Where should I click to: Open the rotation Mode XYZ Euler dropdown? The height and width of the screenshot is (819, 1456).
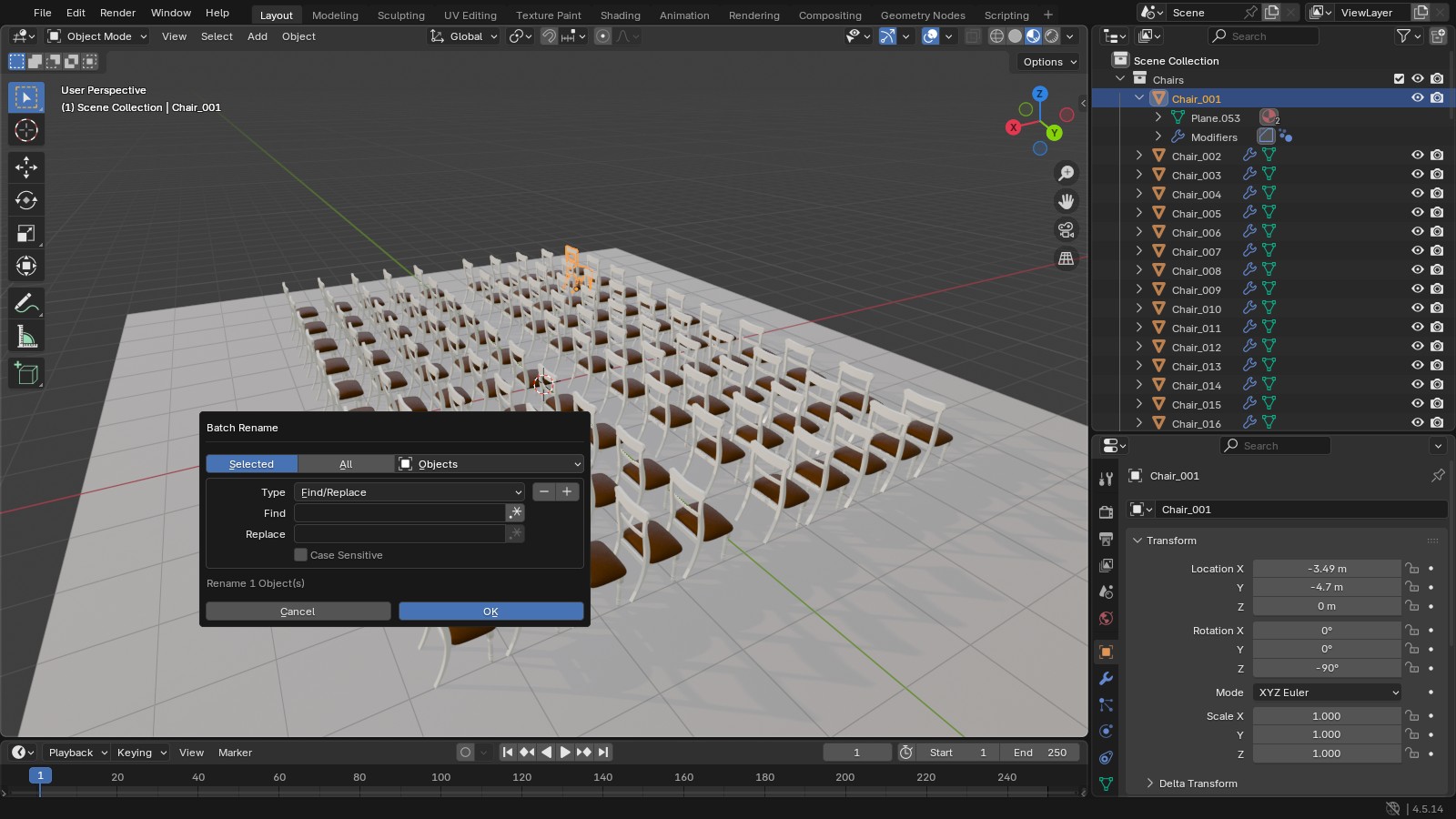point(1327,693)
